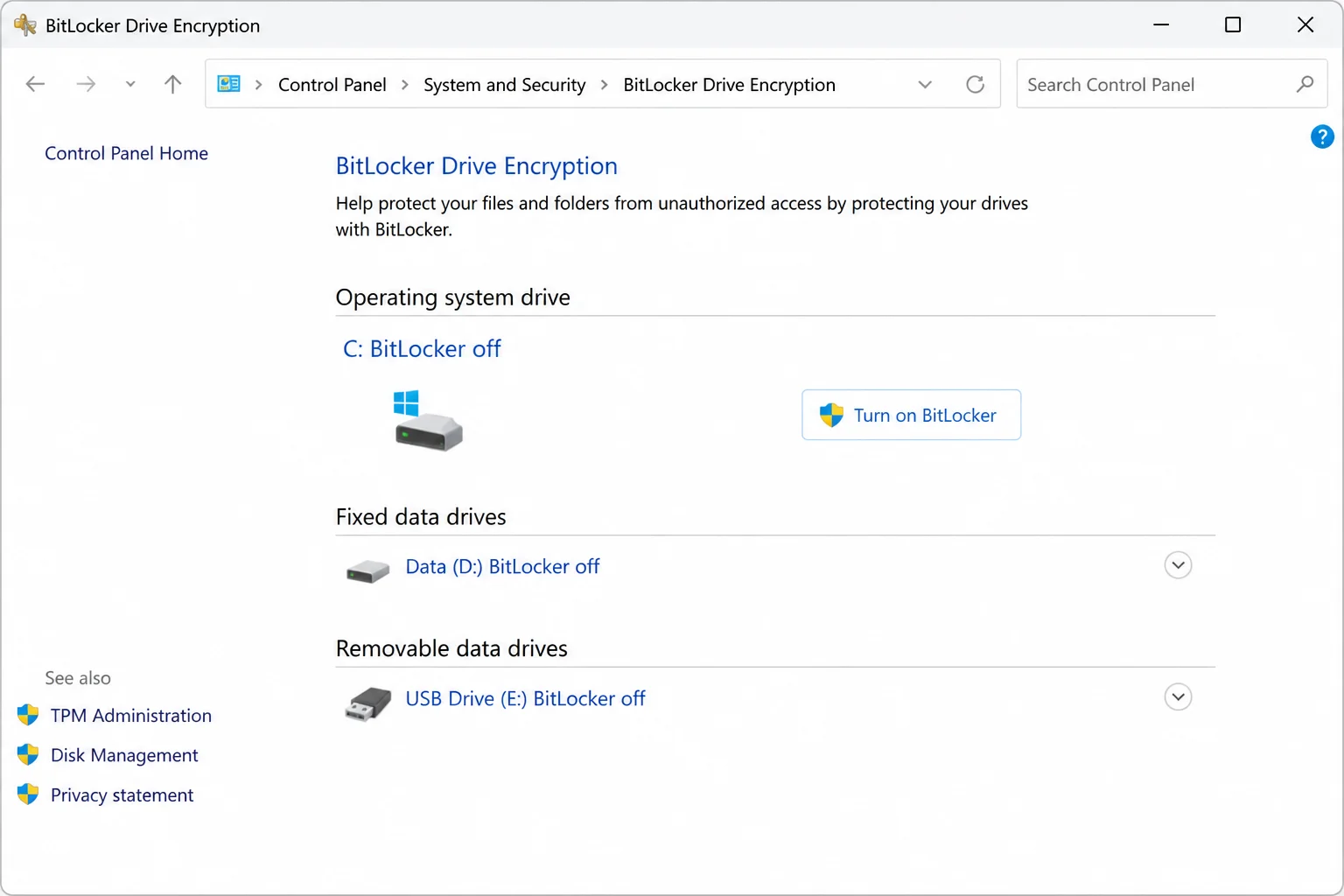Click the shield icon on Turn on BitLocker
This screenshot has width=1344, height=896.
coord(831,415)
